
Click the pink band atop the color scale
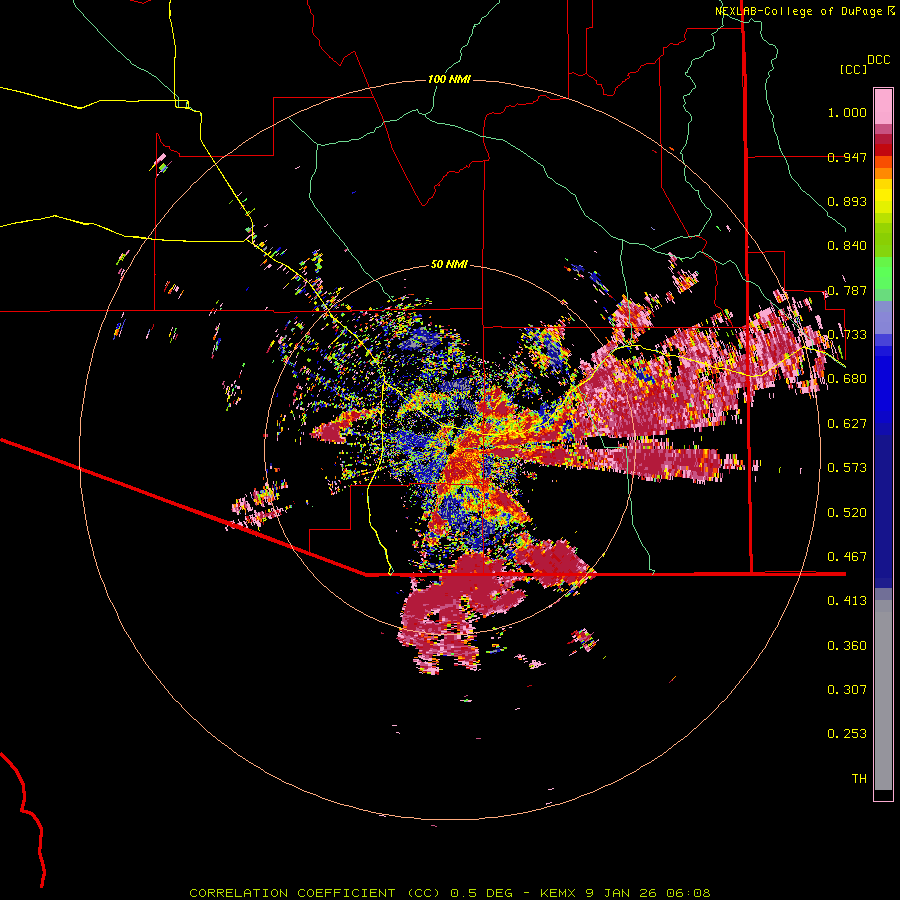pyautogui.click(x=883, y=106)
